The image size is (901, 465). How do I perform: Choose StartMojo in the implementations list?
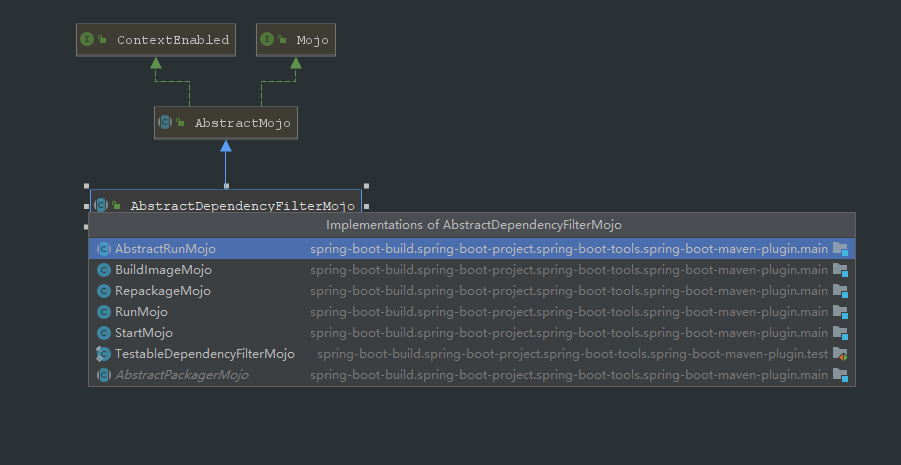click(x=472, y=333)
